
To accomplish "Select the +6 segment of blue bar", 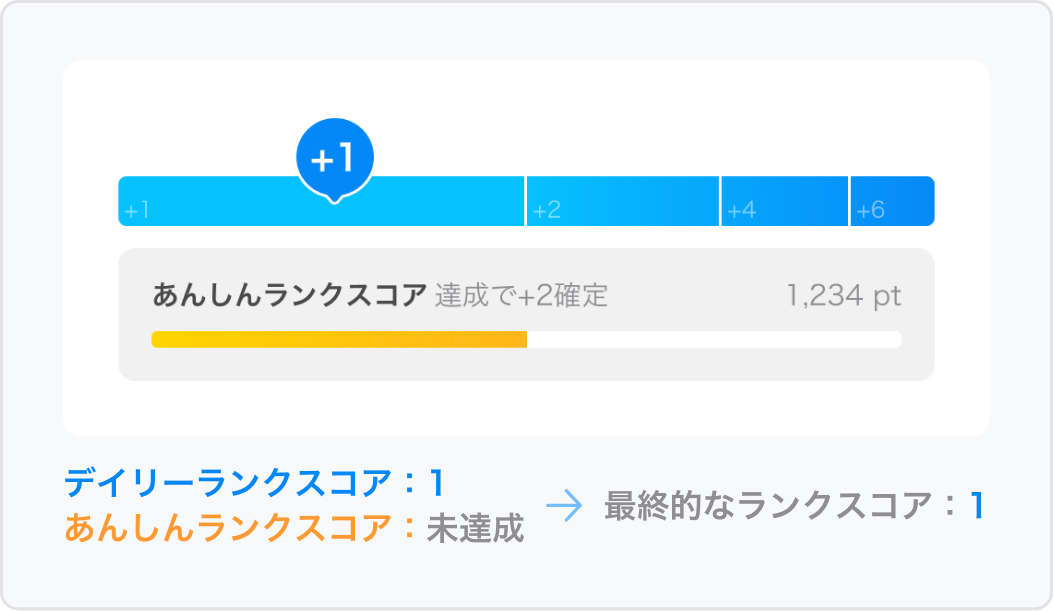I will pos(892,201).
